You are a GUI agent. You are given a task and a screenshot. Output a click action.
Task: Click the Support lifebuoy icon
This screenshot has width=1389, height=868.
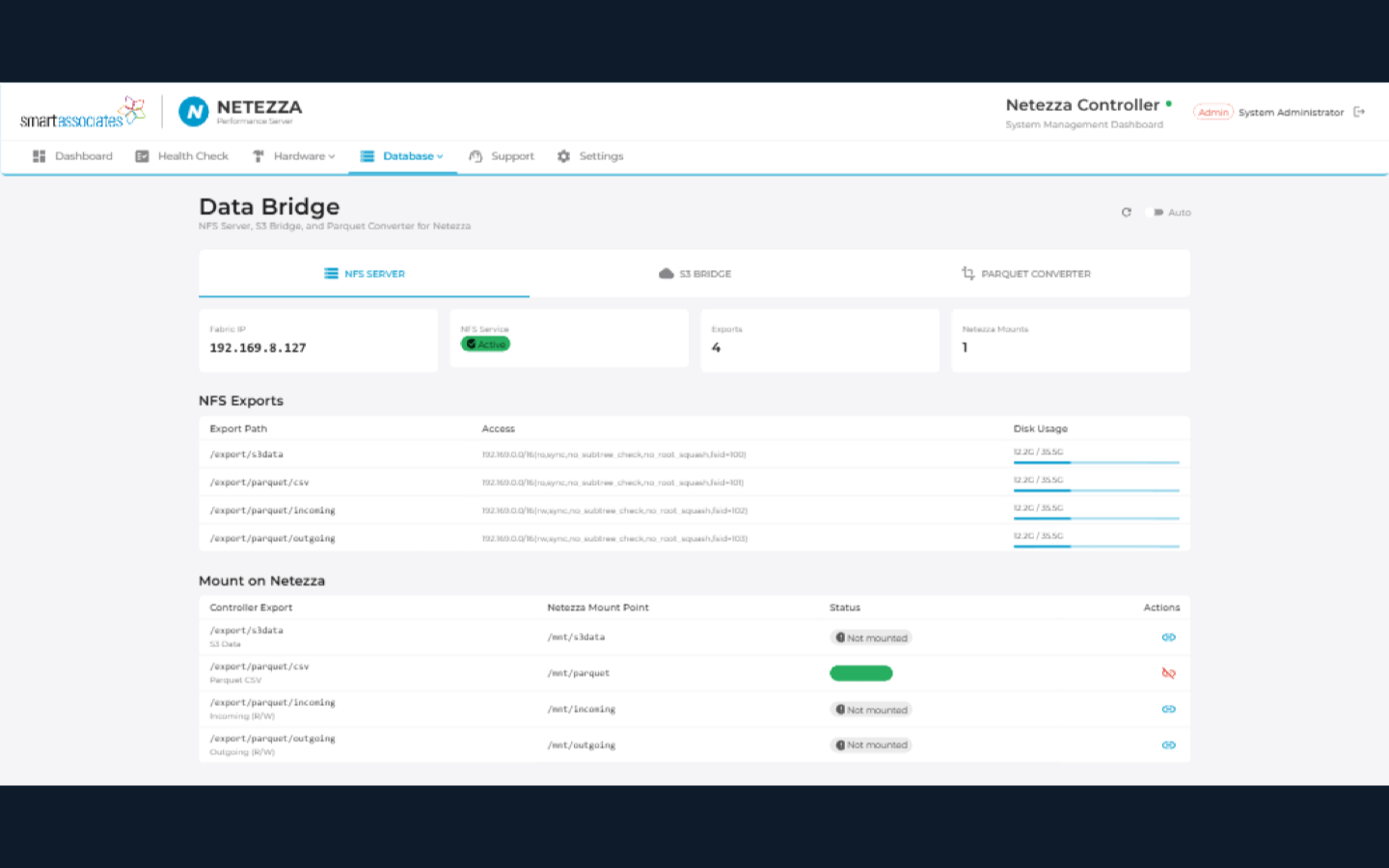point(475,155)
